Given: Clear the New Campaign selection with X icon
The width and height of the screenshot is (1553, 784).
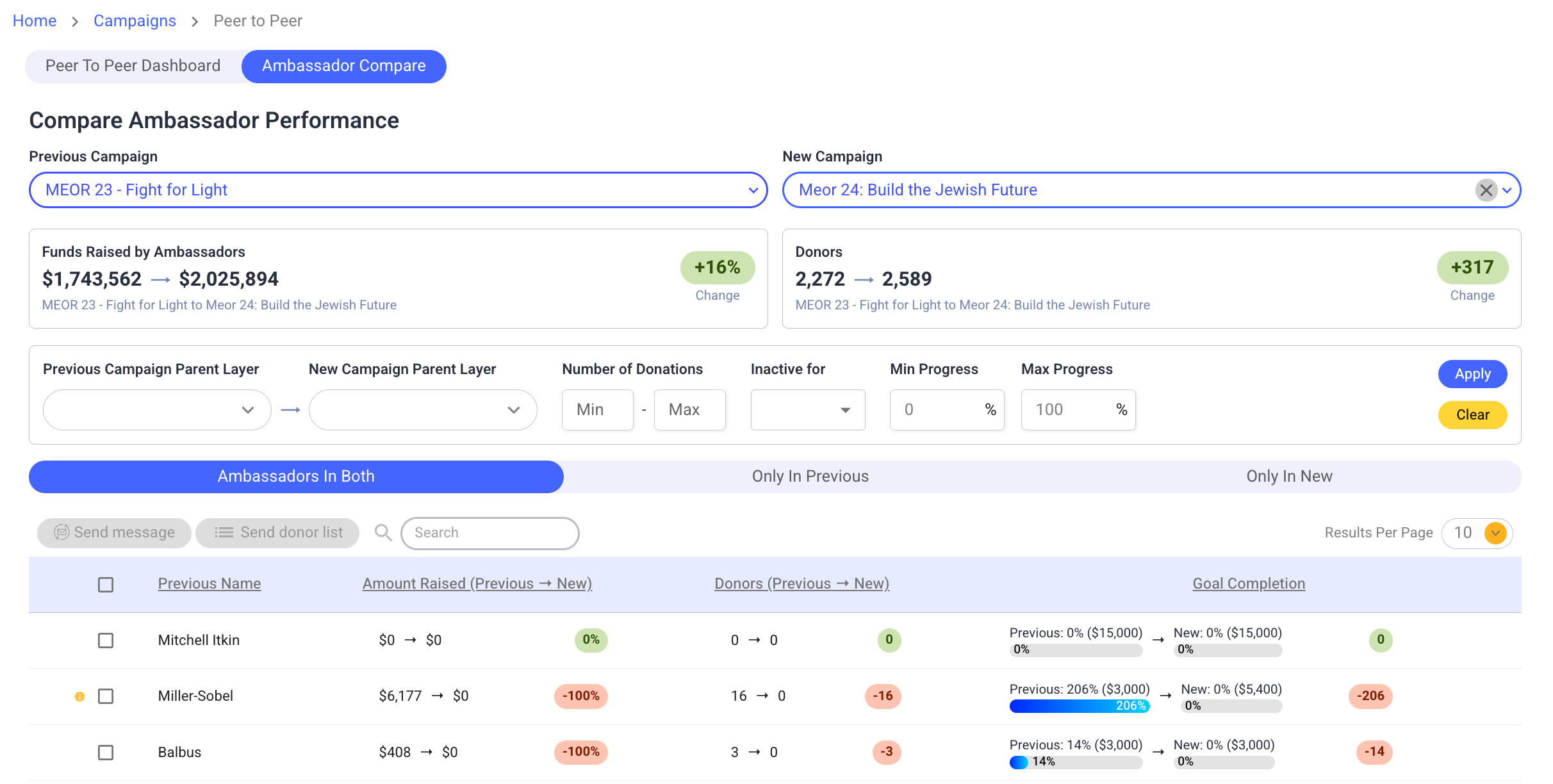Looking at the screenshot, I should click(x=1486, y=190).
